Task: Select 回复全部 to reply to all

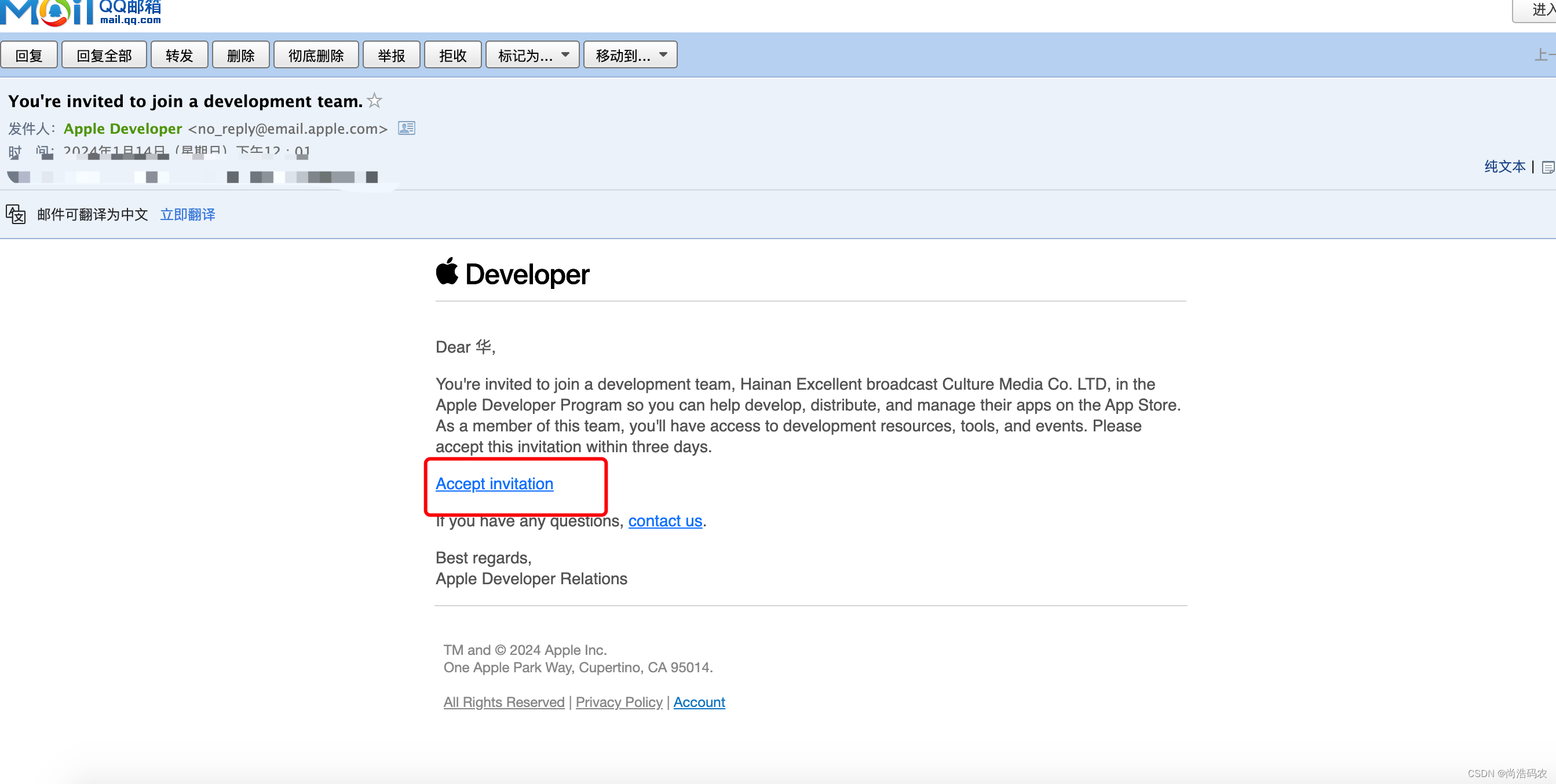Action: click(103, 54)
